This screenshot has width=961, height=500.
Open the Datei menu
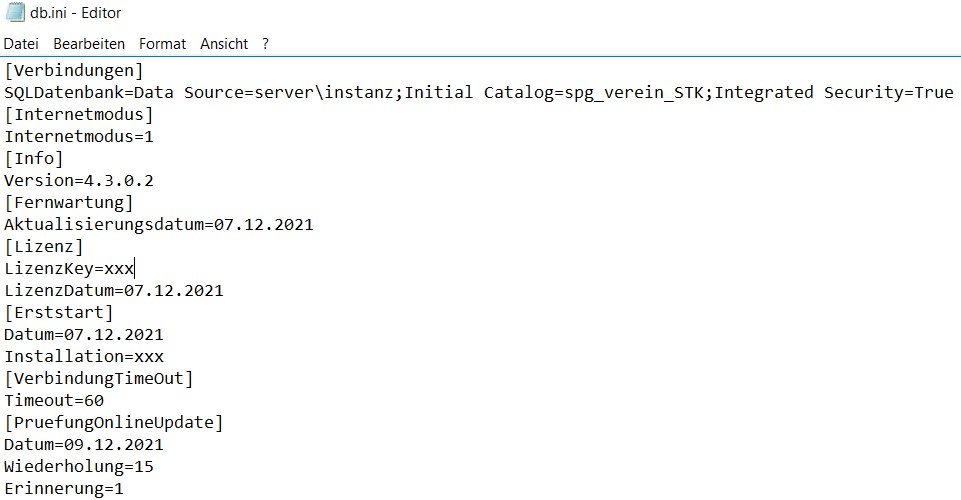[x=20, y=44]
